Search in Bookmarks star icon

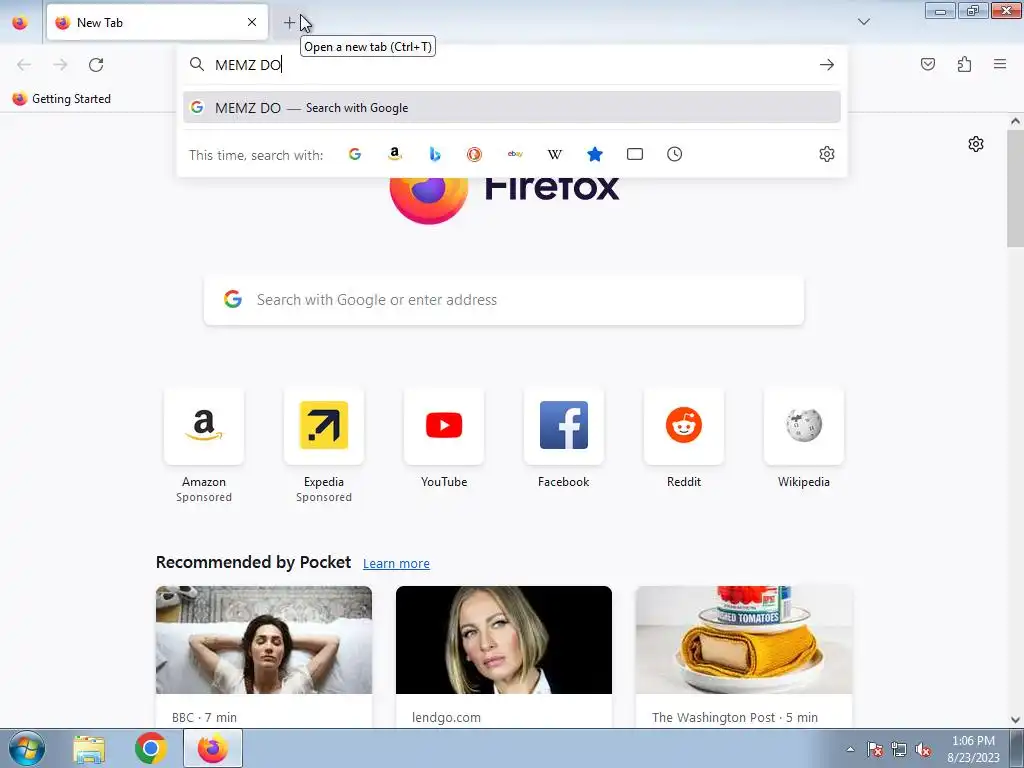[x=595, y=154]
